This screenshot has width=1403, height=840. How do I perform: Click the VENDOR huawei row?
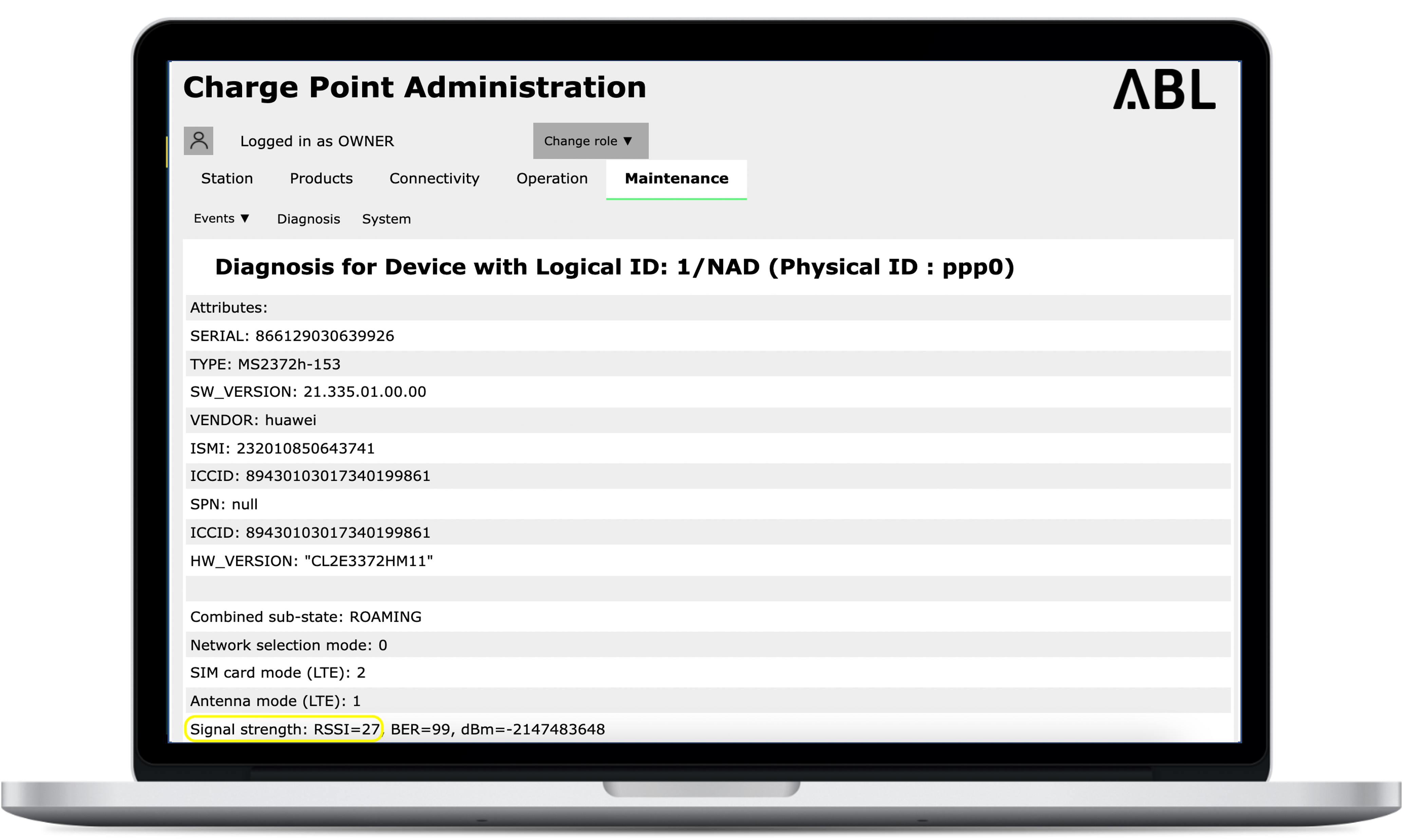coord(253,420)
